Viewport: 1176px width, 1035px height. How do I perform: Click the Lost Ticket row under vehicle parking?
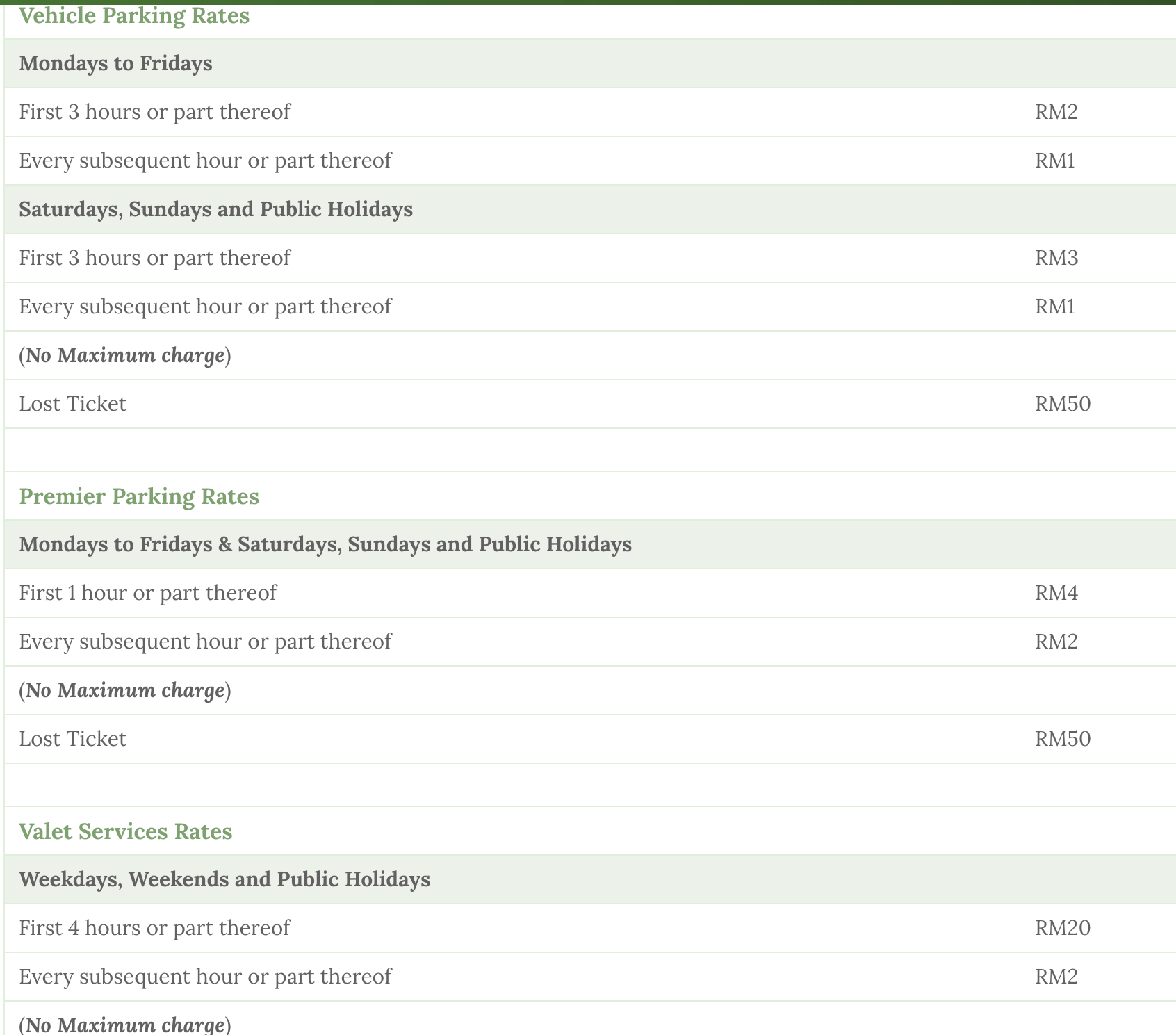[72, 404]
